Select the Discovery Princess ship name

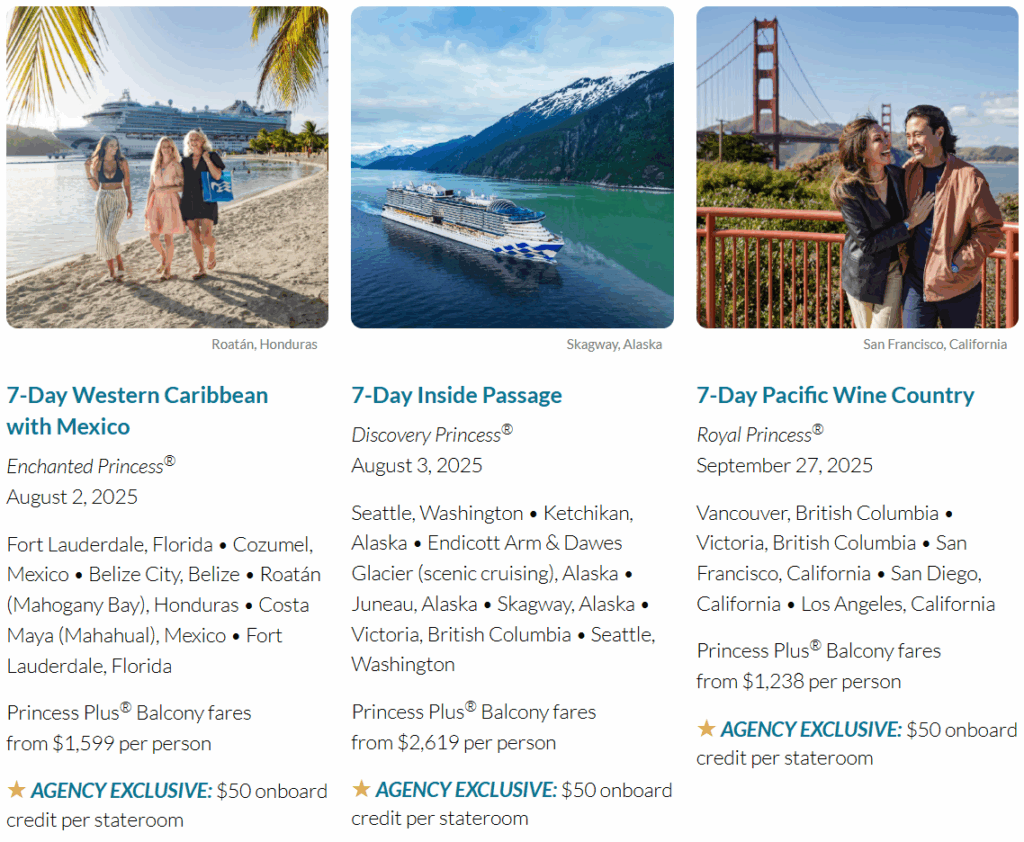pos(432,434)
